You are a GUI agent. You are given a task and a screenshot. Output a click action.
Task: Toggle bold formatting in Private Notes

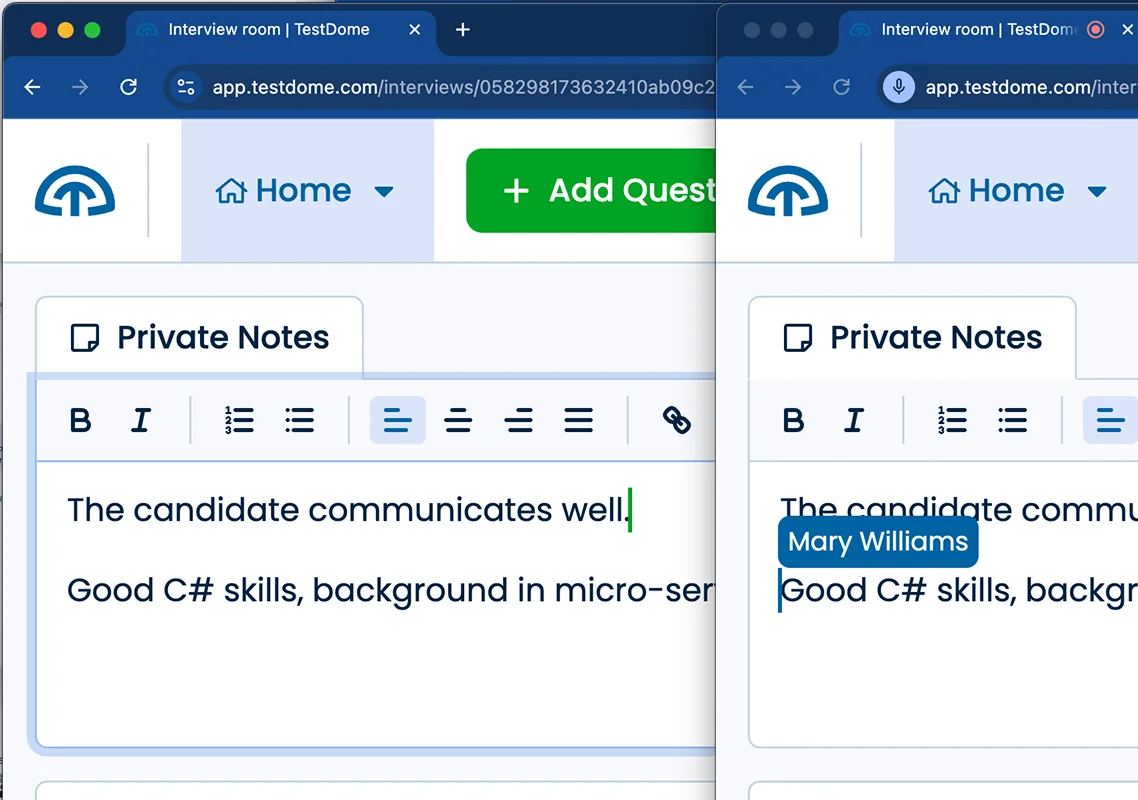pyautogui.click(x=80, y=420)
